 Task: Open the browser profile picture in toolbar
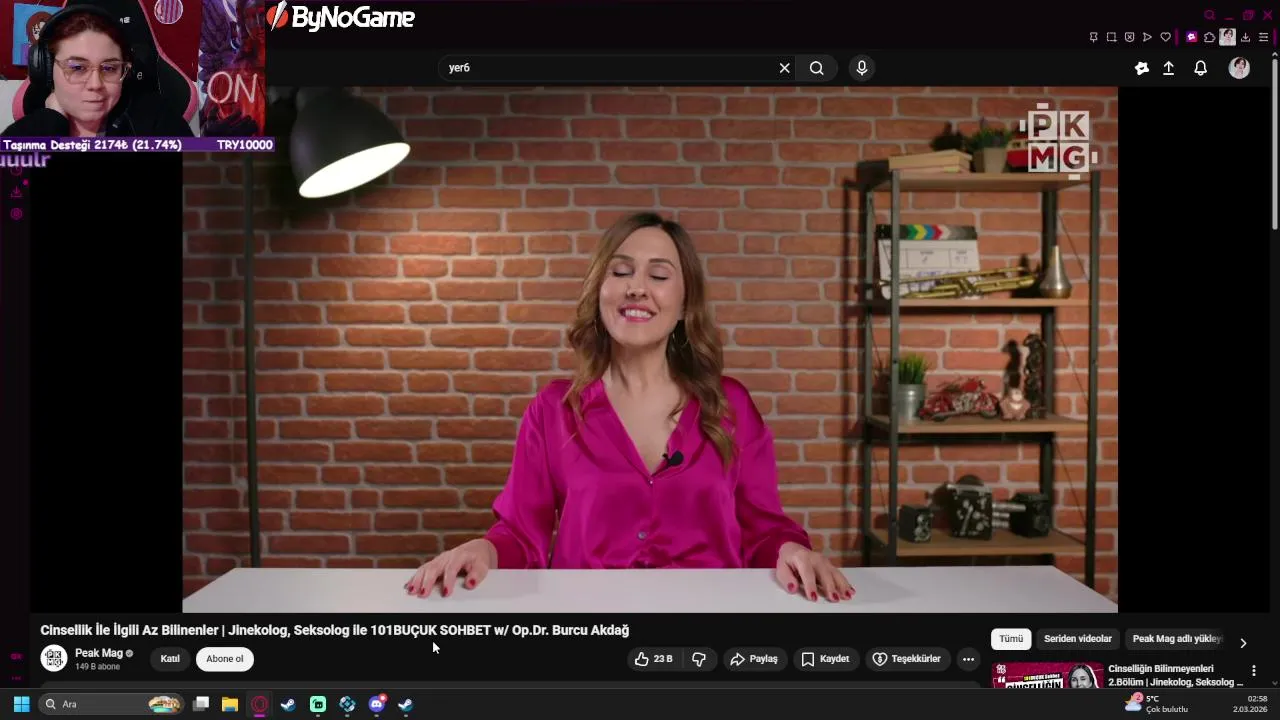pos(1227,37)
